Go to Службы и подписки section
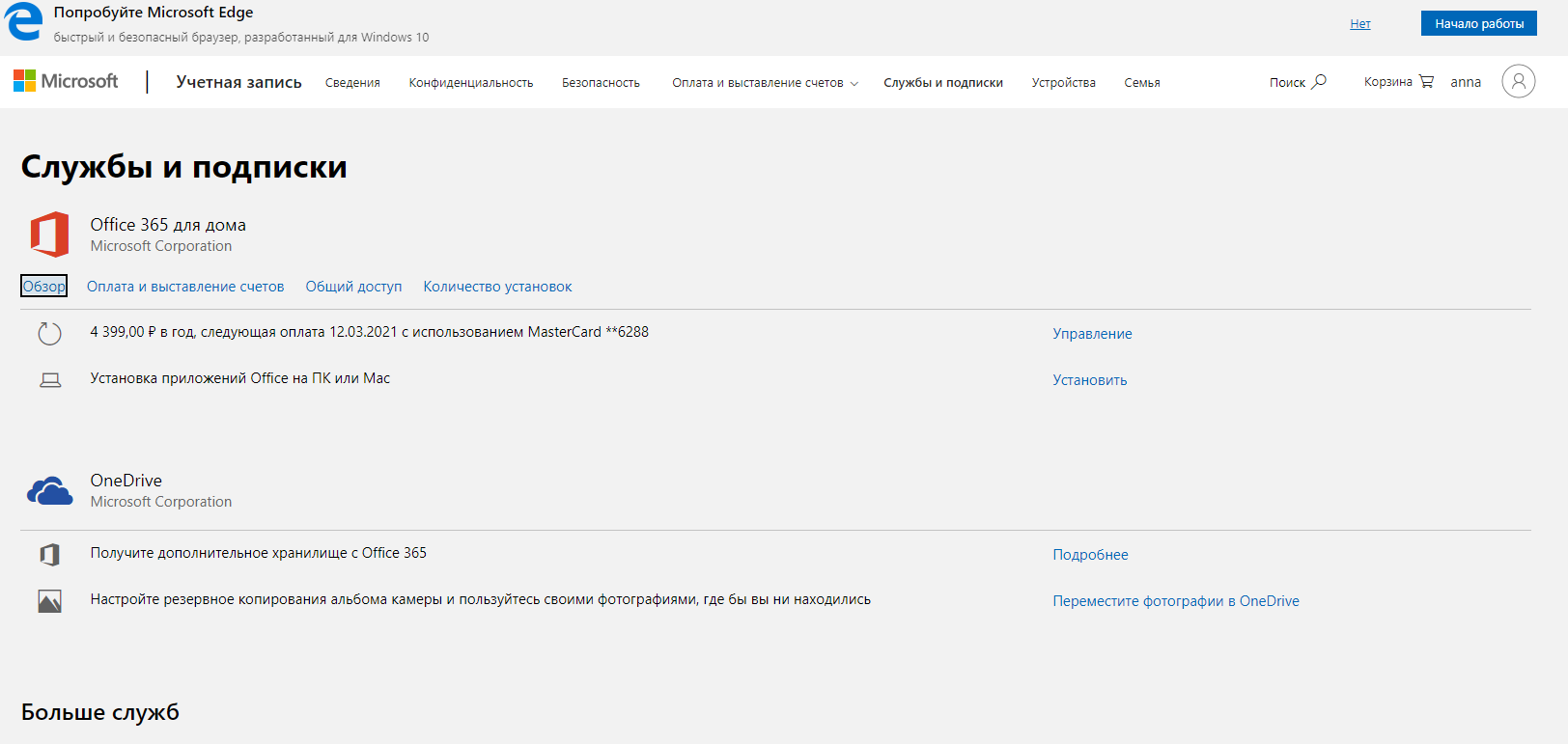Viewport: 1568px width, 744px height. [943, 83]
